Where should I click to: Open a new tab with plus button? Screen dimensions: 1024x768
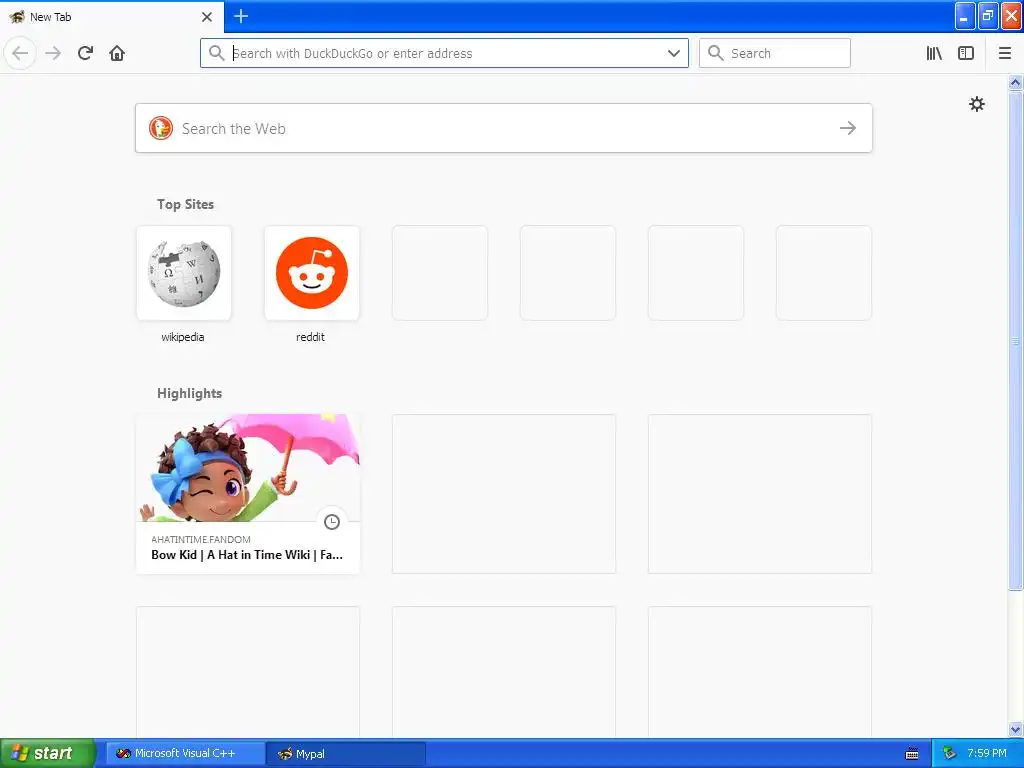click(241, 16)
